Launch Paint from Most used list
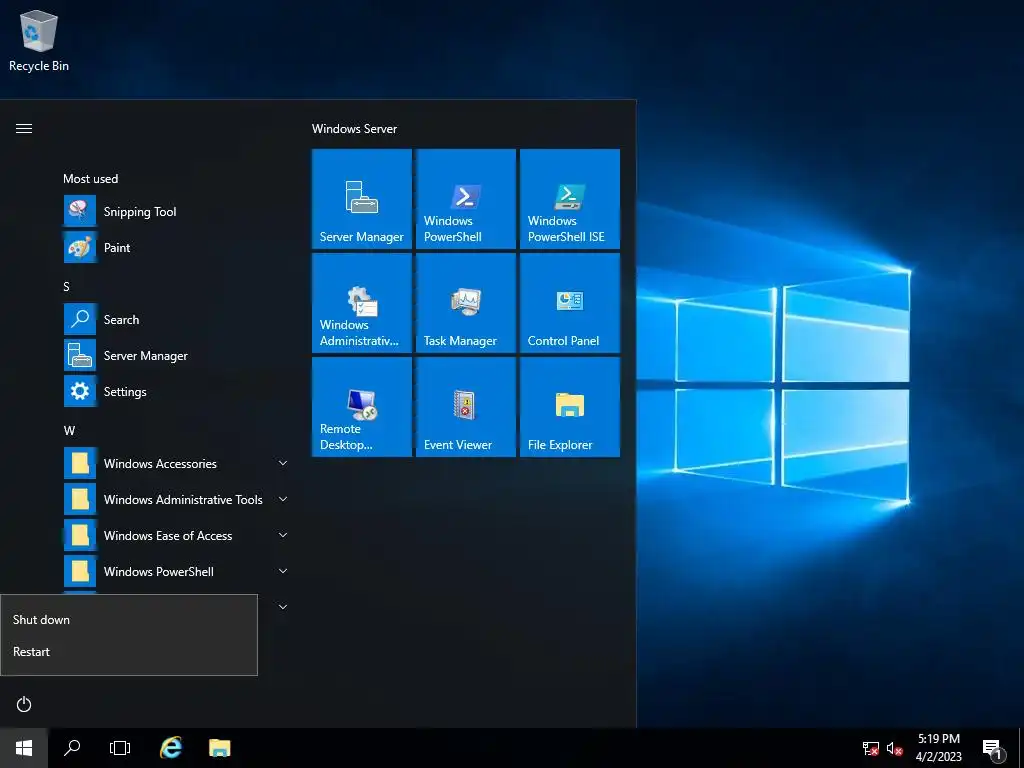1024x768 pixels. click(x=176, y=248)
